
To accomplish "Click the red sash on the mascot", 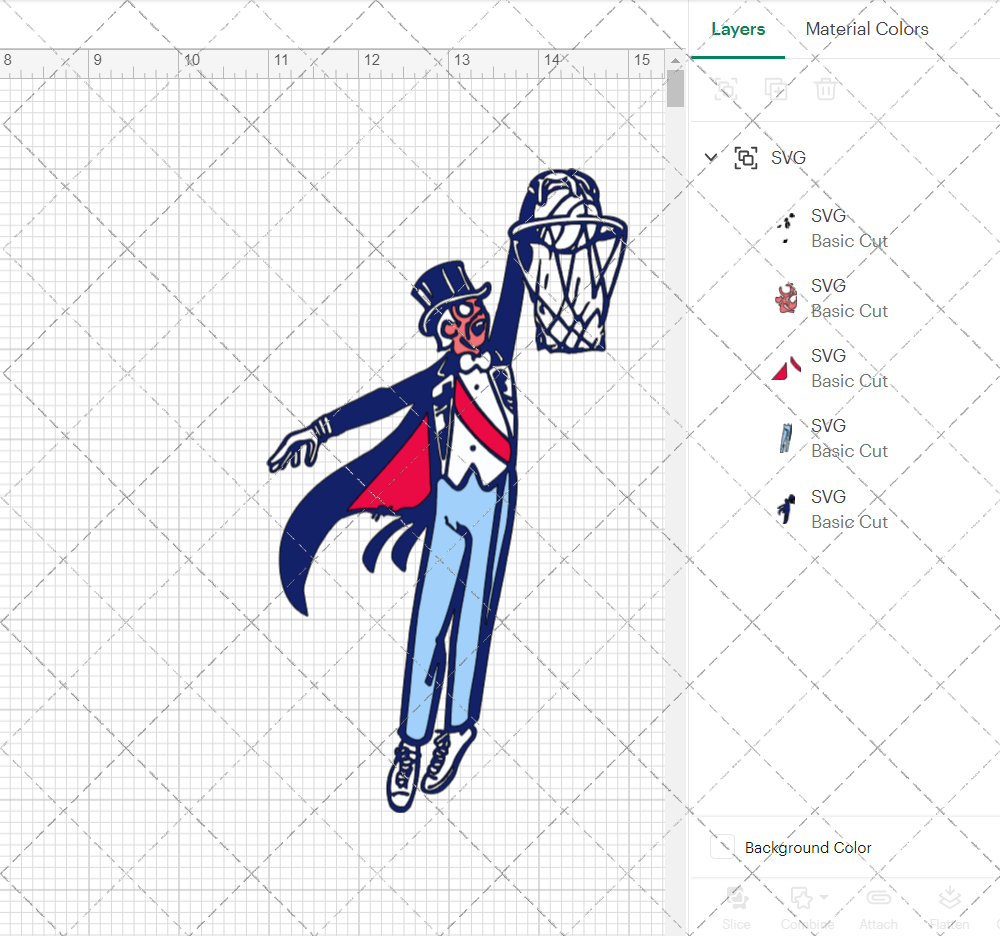I will (483, 421).
